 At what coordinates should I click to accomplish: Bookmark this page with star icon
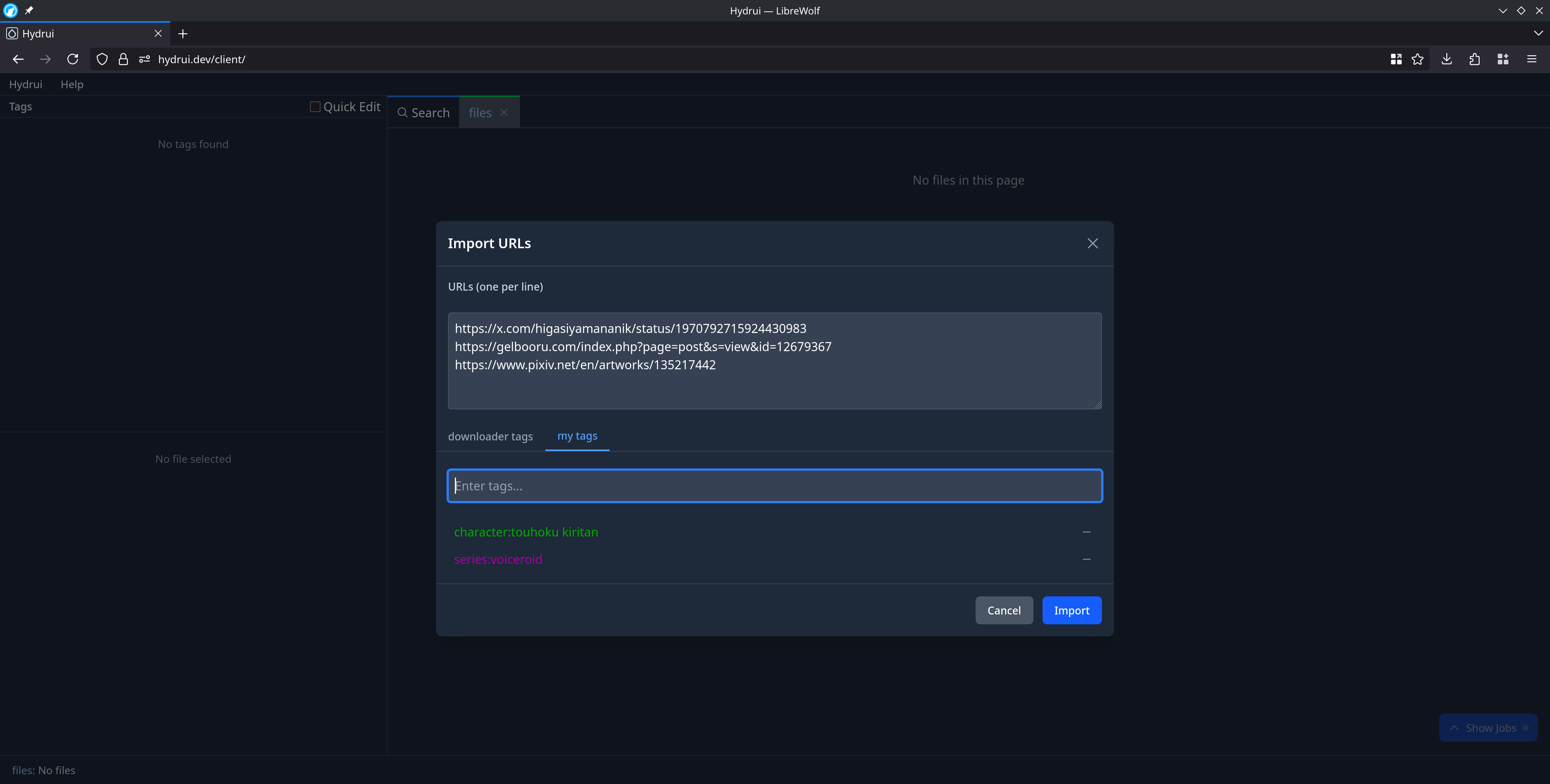(1418, 59)
